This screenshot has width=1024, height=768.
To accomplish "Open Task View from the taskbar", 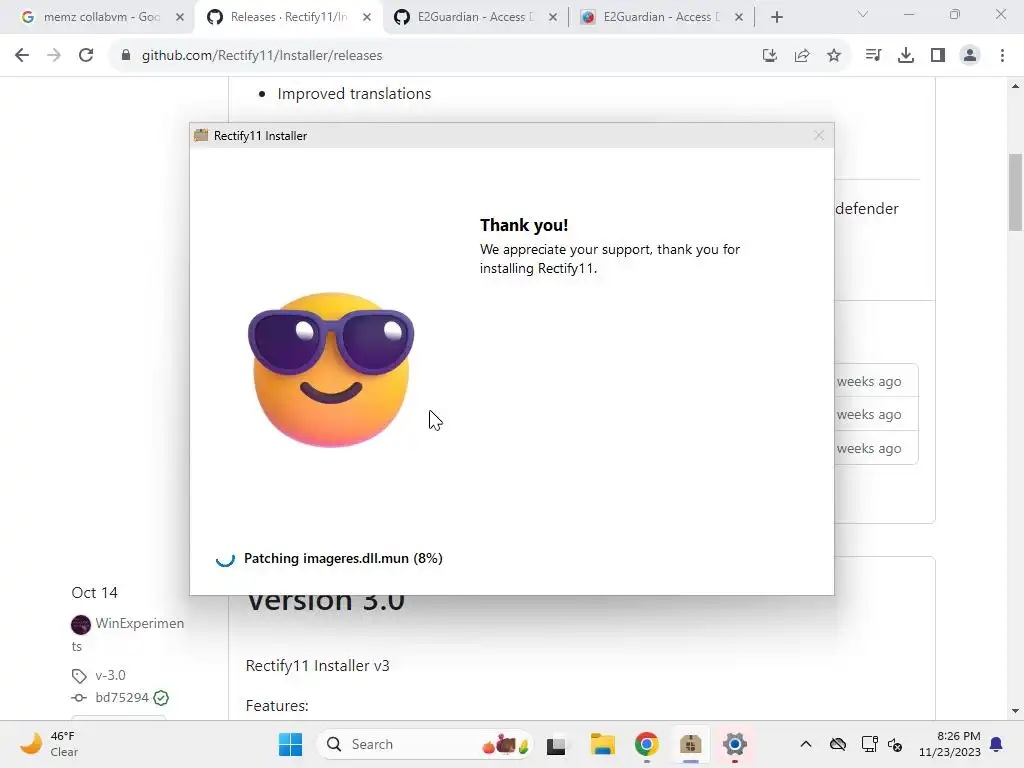I will [556, 744].
